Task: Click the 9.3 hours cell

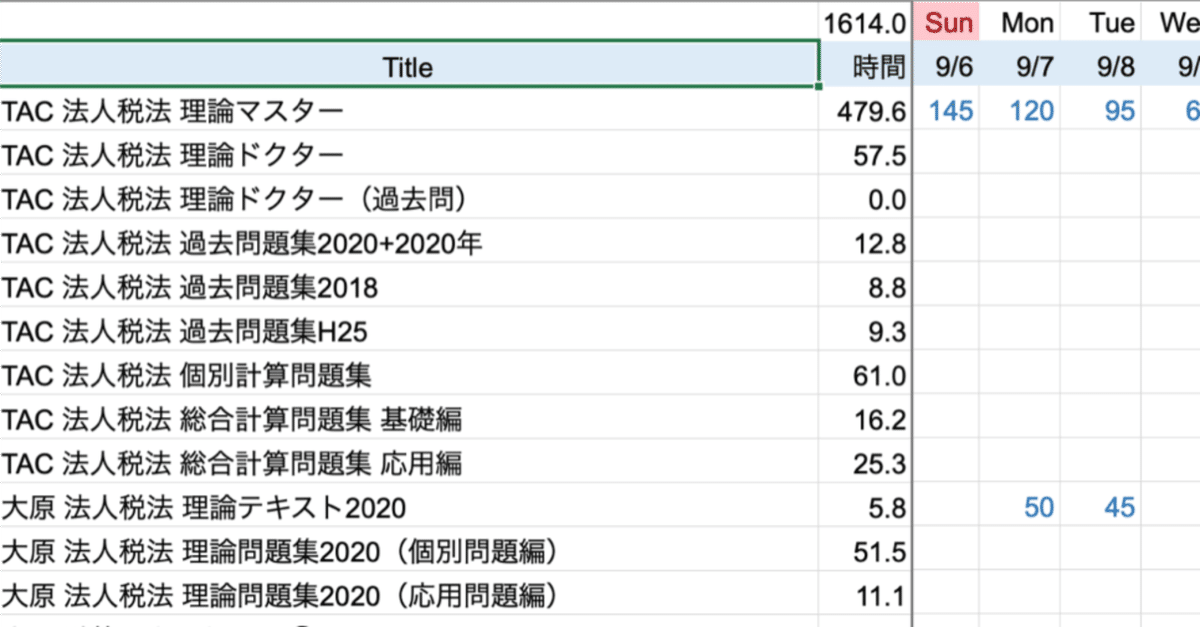Action: 866,331
